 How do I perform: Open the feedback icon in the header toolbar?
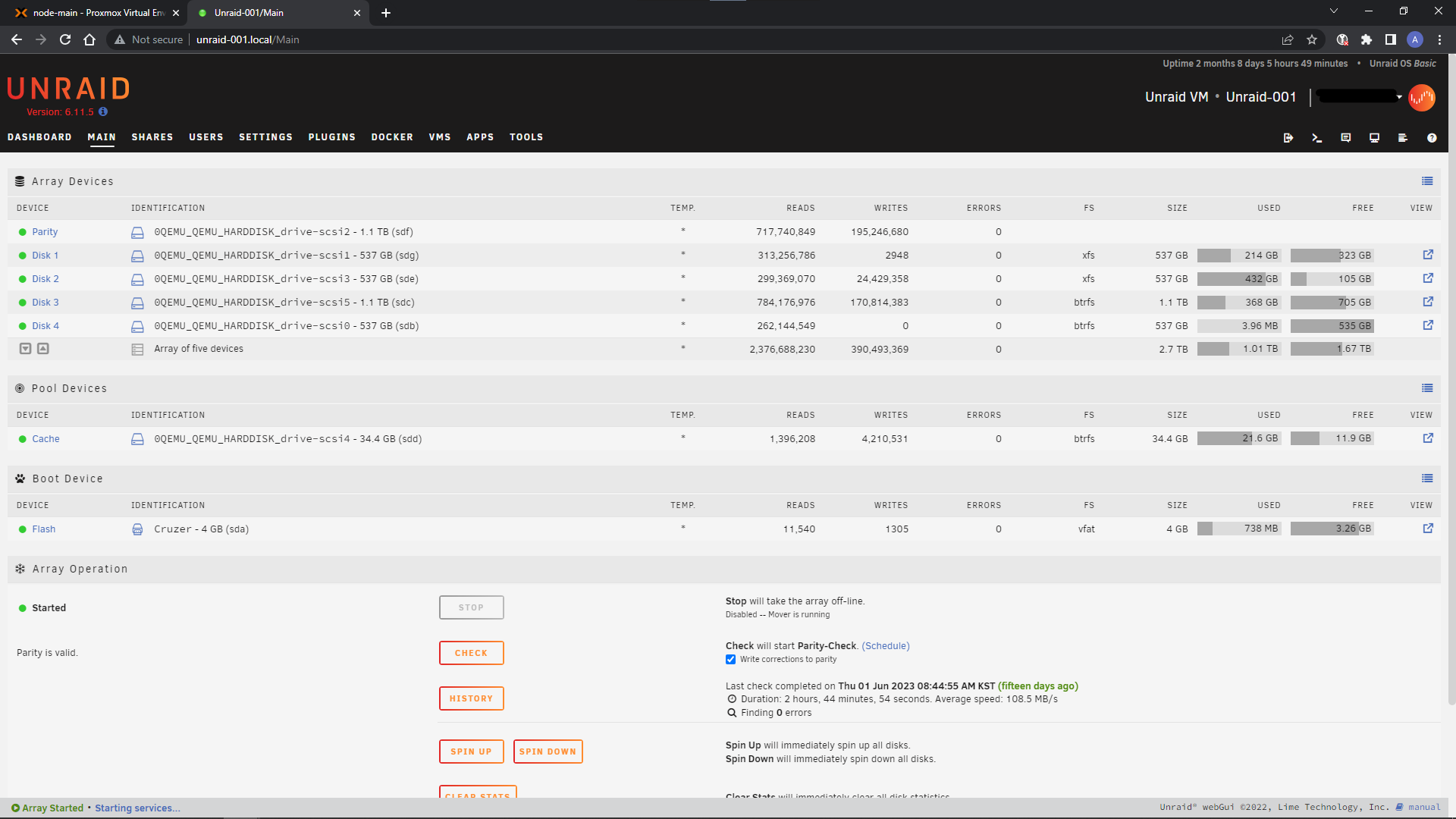1345,138
